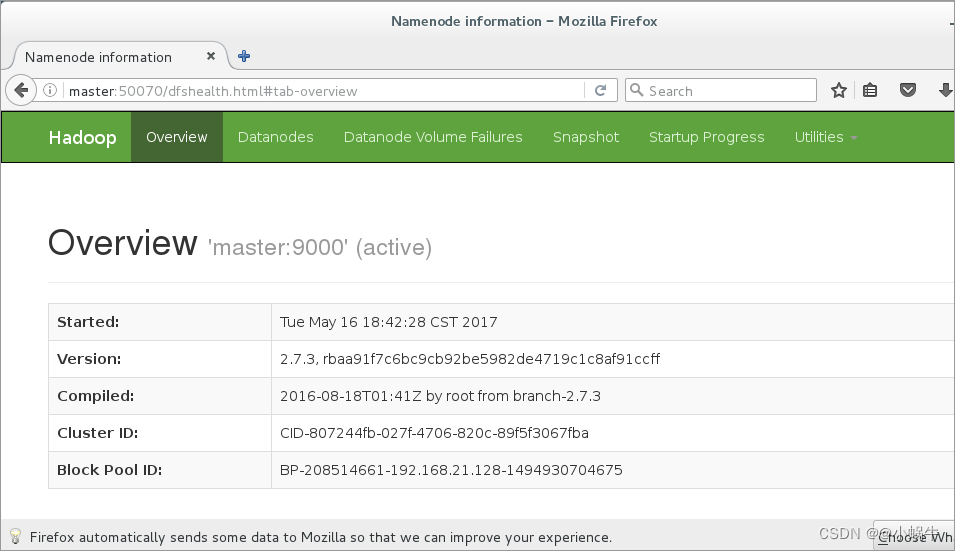Click the CID-807244fb cluster ID value
Image resolution: width=955 pixels, height=551 pixels.
[434, 433]
